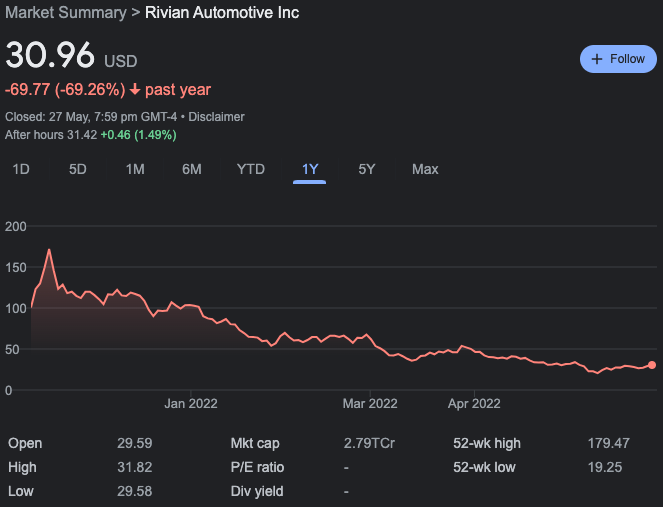Show the 1M chart range
Screen dimensions: 663x507
click(x=135, y=169)
